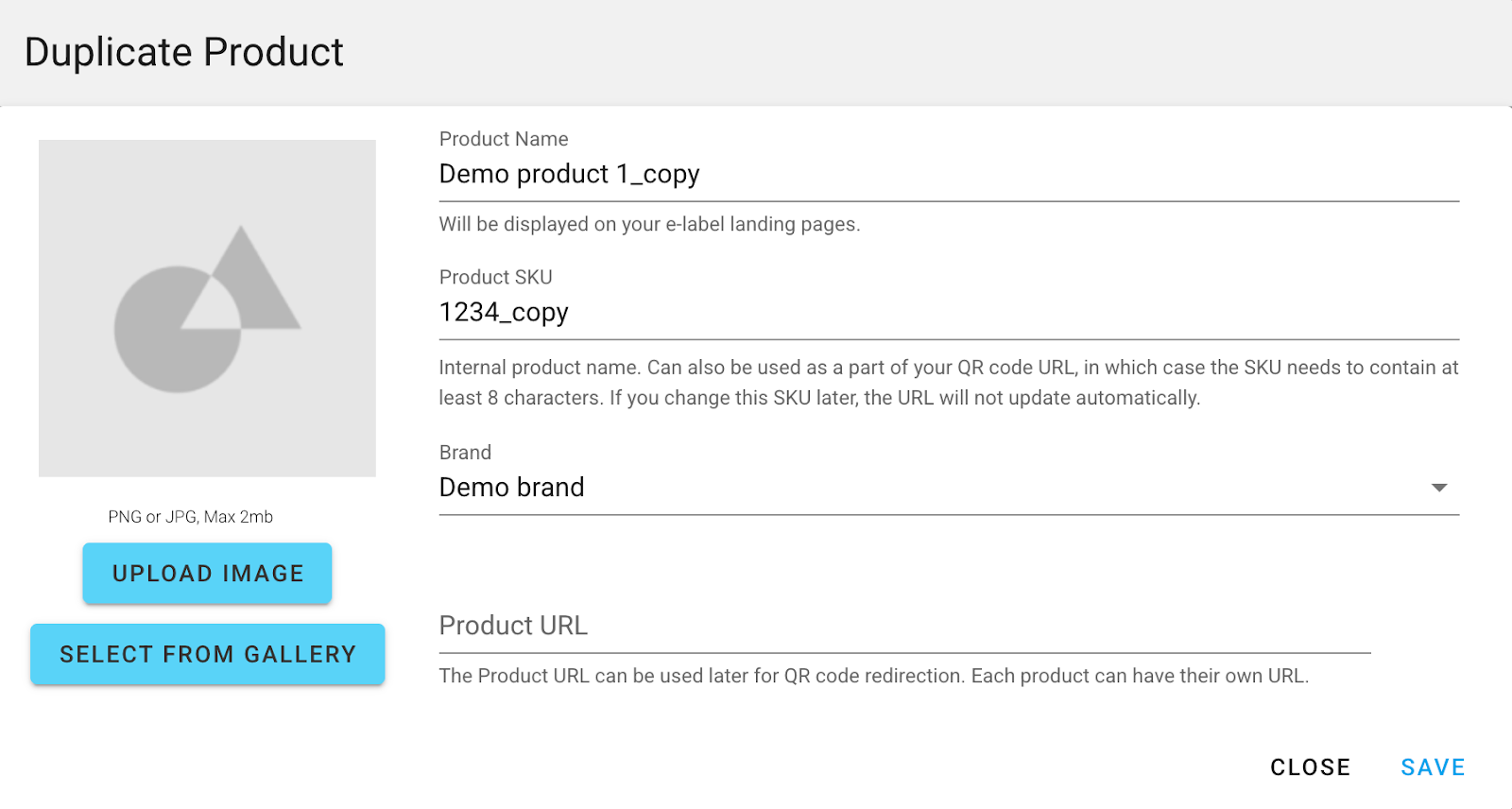Click the Brand field label
This screenshot has width=1512, height=809.
465,453
